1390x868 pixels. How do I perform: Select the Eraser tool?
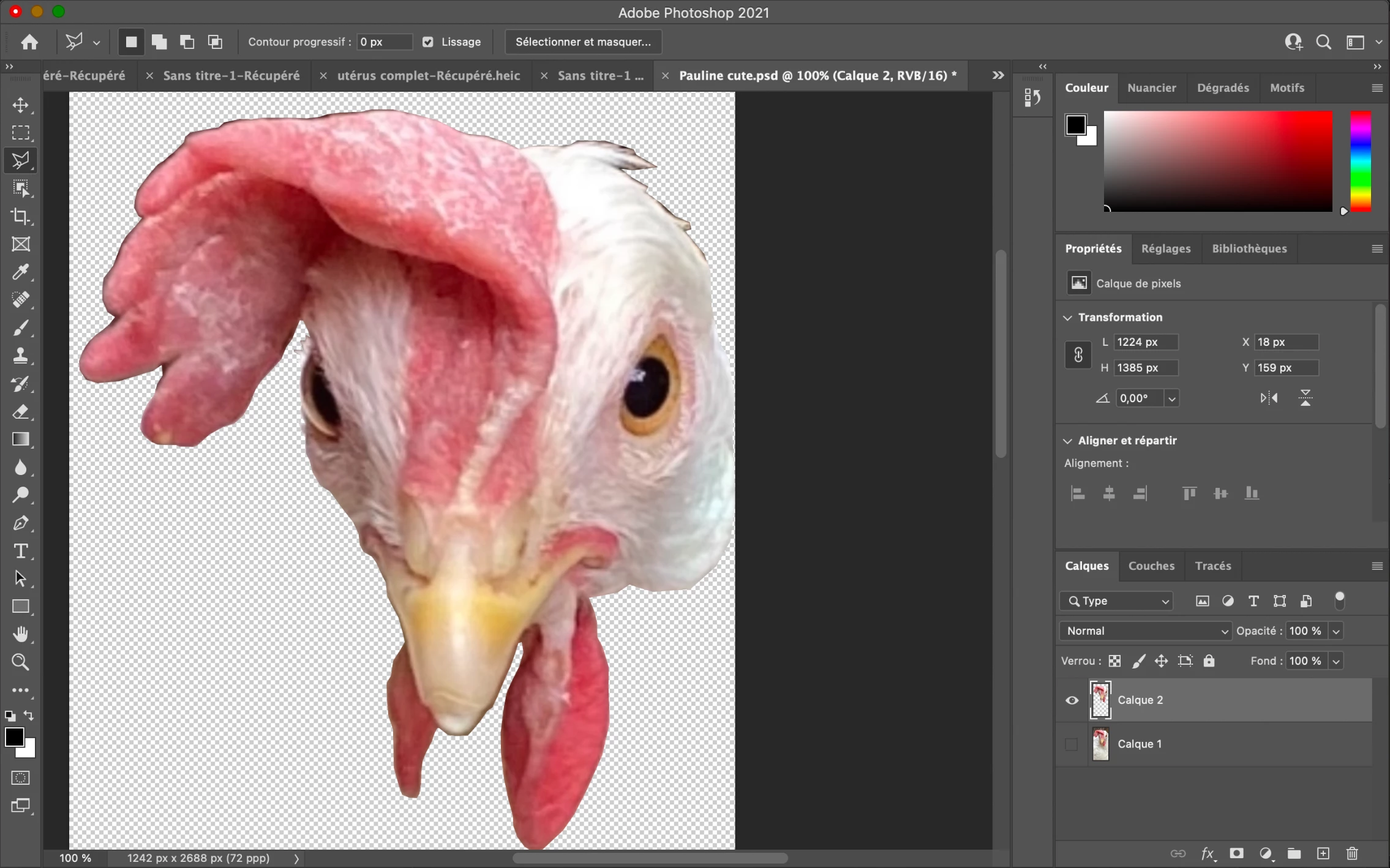[x=20, y=412]
